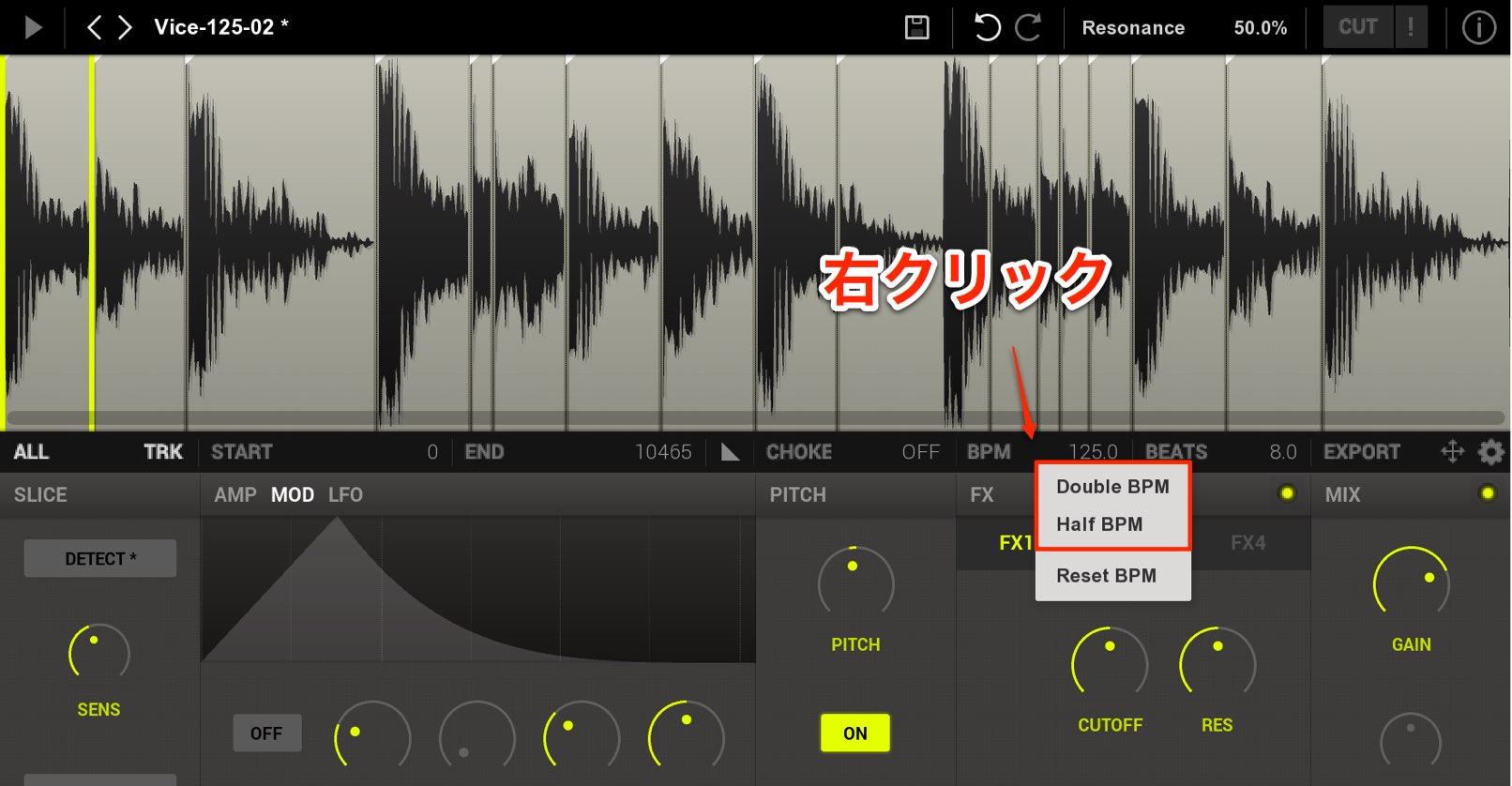Click the CUTOFF knob
The image size is (1512, 786).
point(1110,664)
